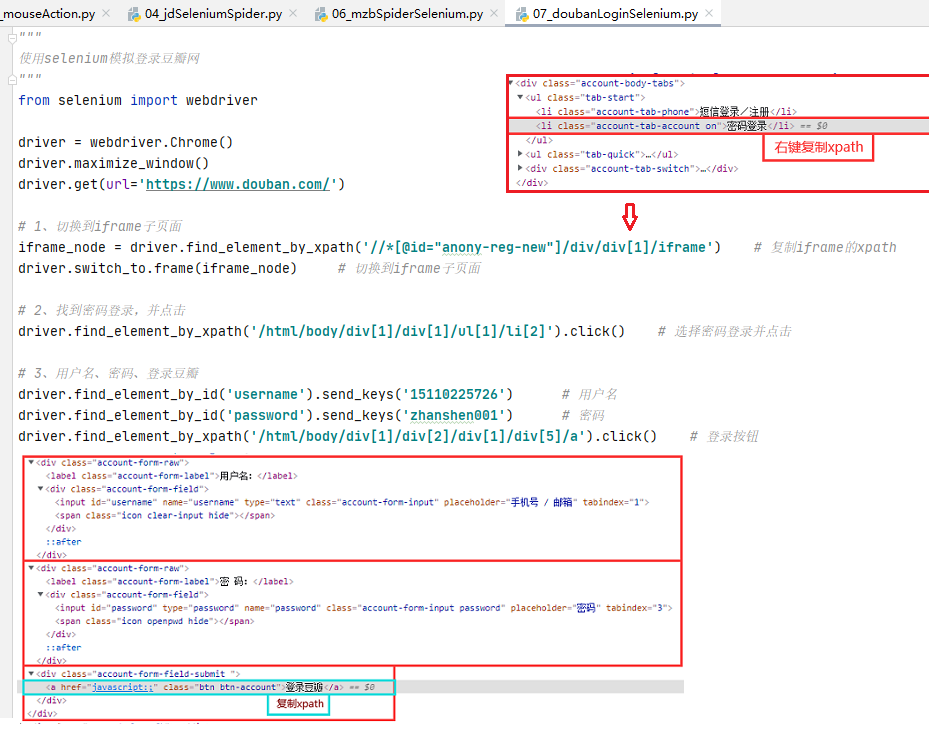
Task: Click the 'driver = webdriver.Chrome()' line
Action: [x=126, y=142]
